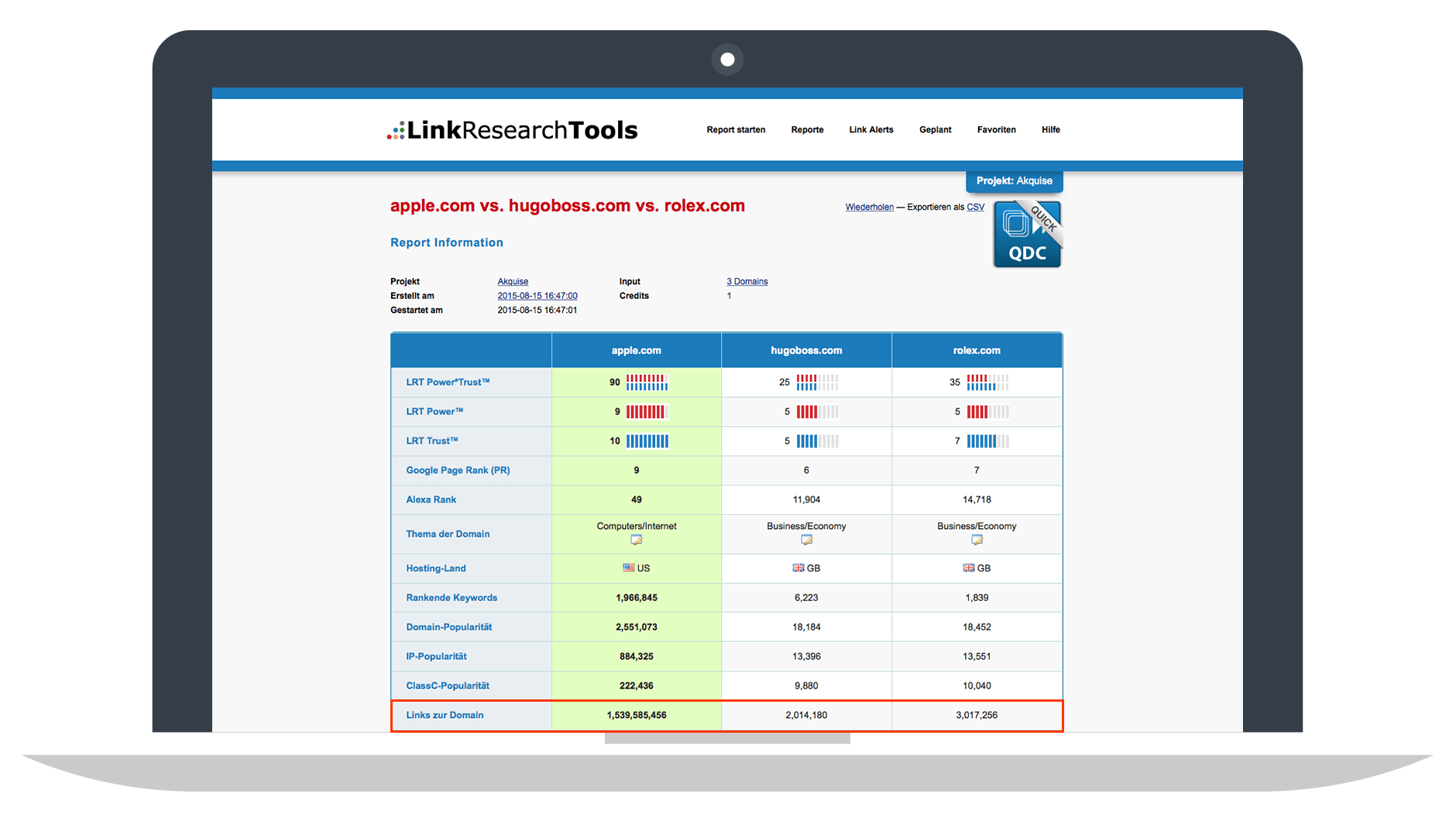Click the GB flag icon for hugoboss.com
Viewport: 1456px width, 821px height.
[798, 568]
